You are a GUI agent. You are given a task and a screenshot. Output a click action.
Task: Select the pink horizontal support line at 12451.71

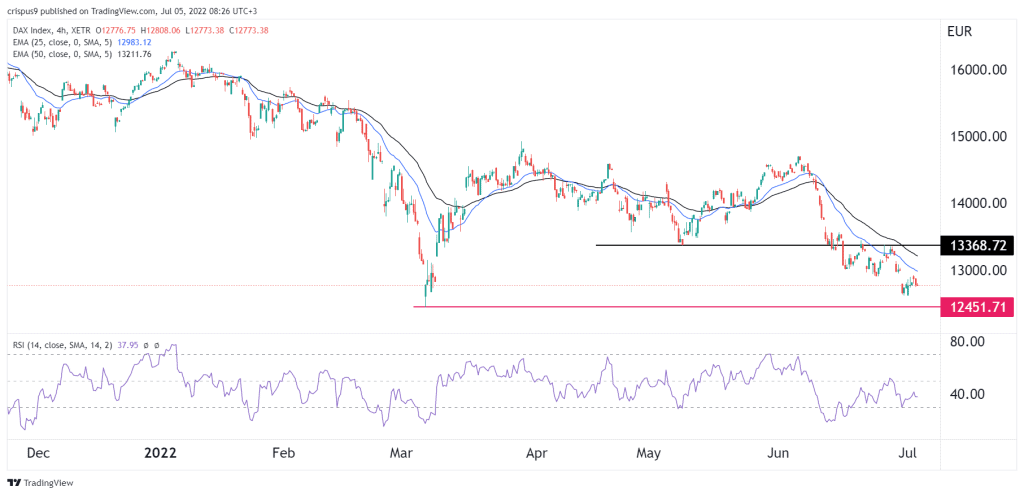click(677, 306)
